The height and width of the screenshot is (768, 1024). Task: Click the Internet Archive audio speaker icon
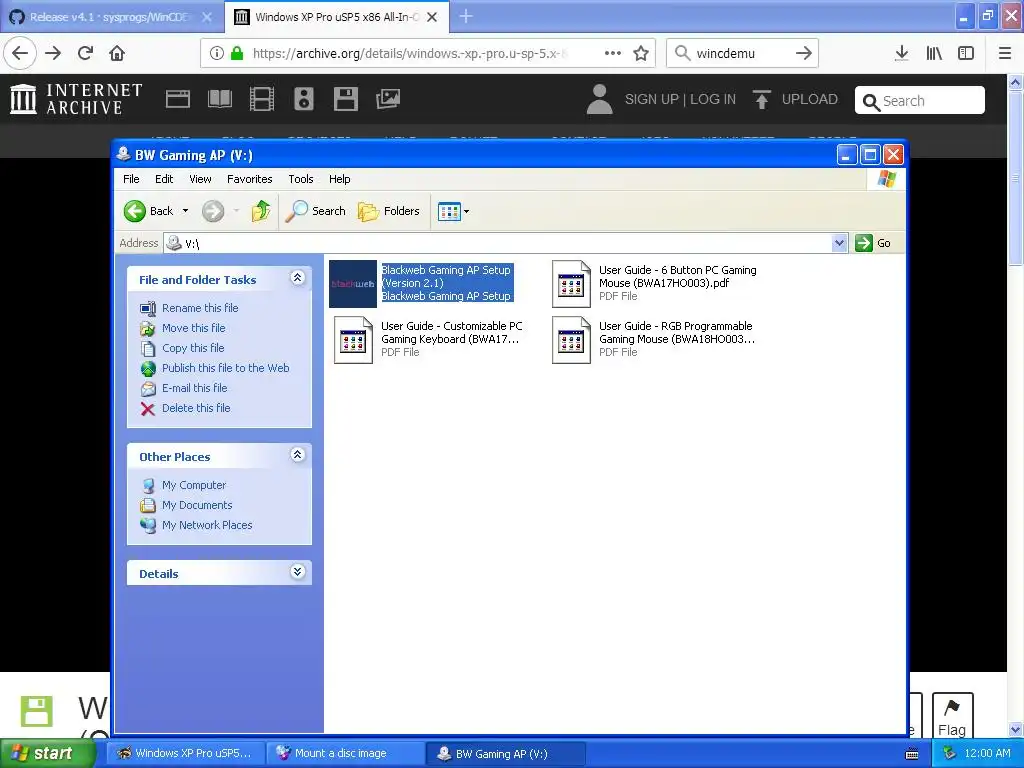click(x=304, y=99)
